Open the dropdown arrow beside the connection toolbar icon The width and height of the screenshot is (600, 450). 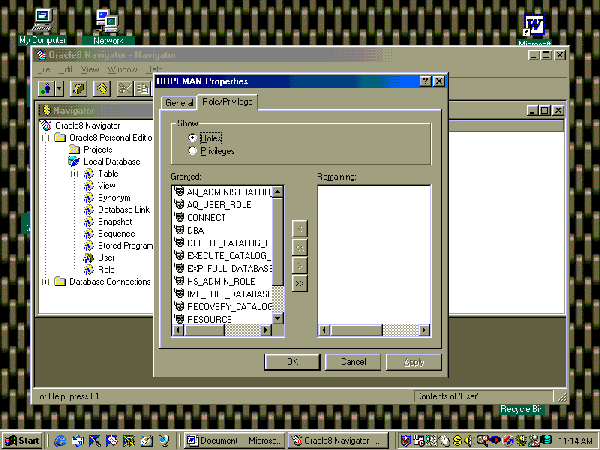tap(59, 89)
